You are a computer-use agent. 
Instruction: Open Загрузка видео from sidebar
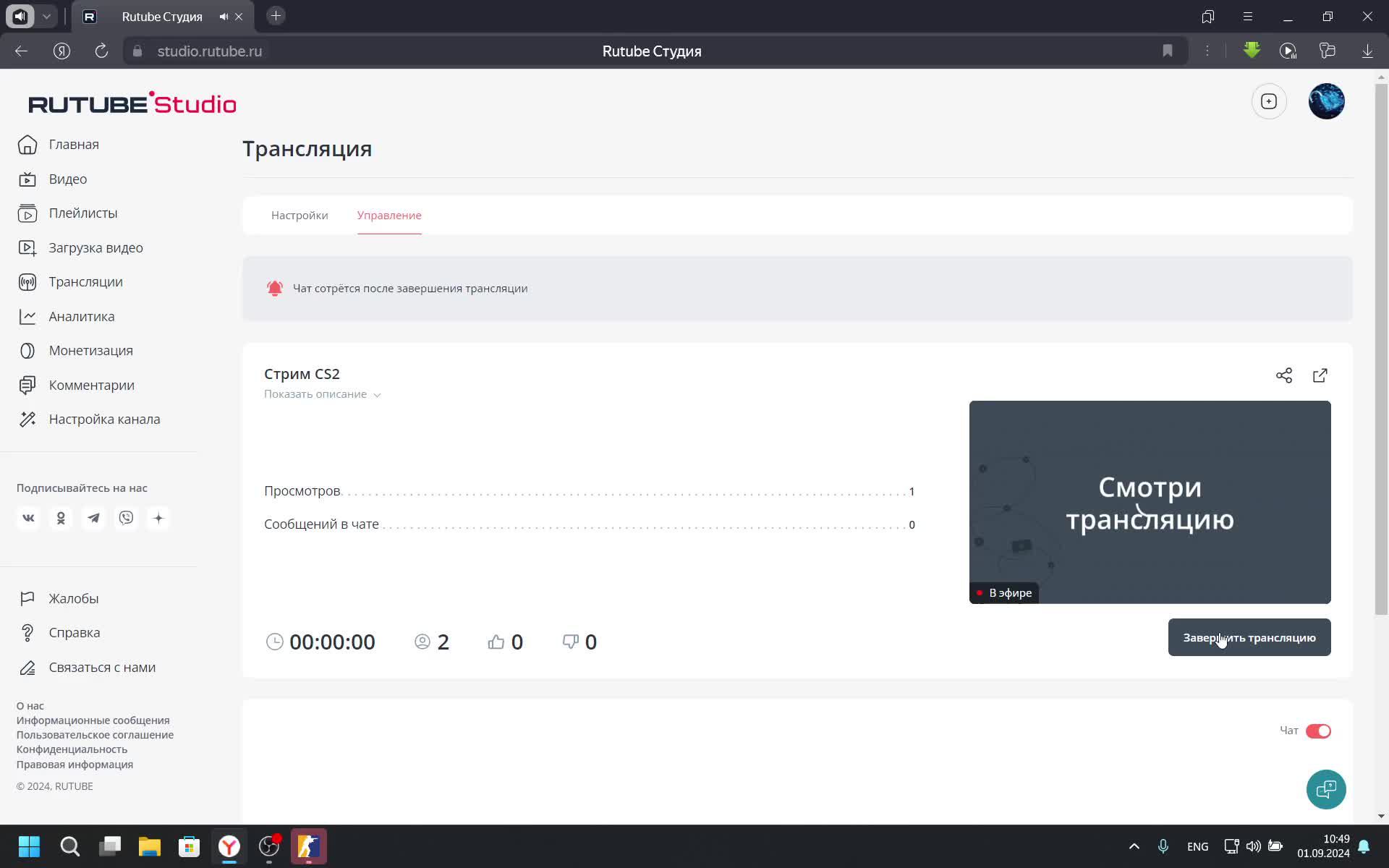pos(95,247)
